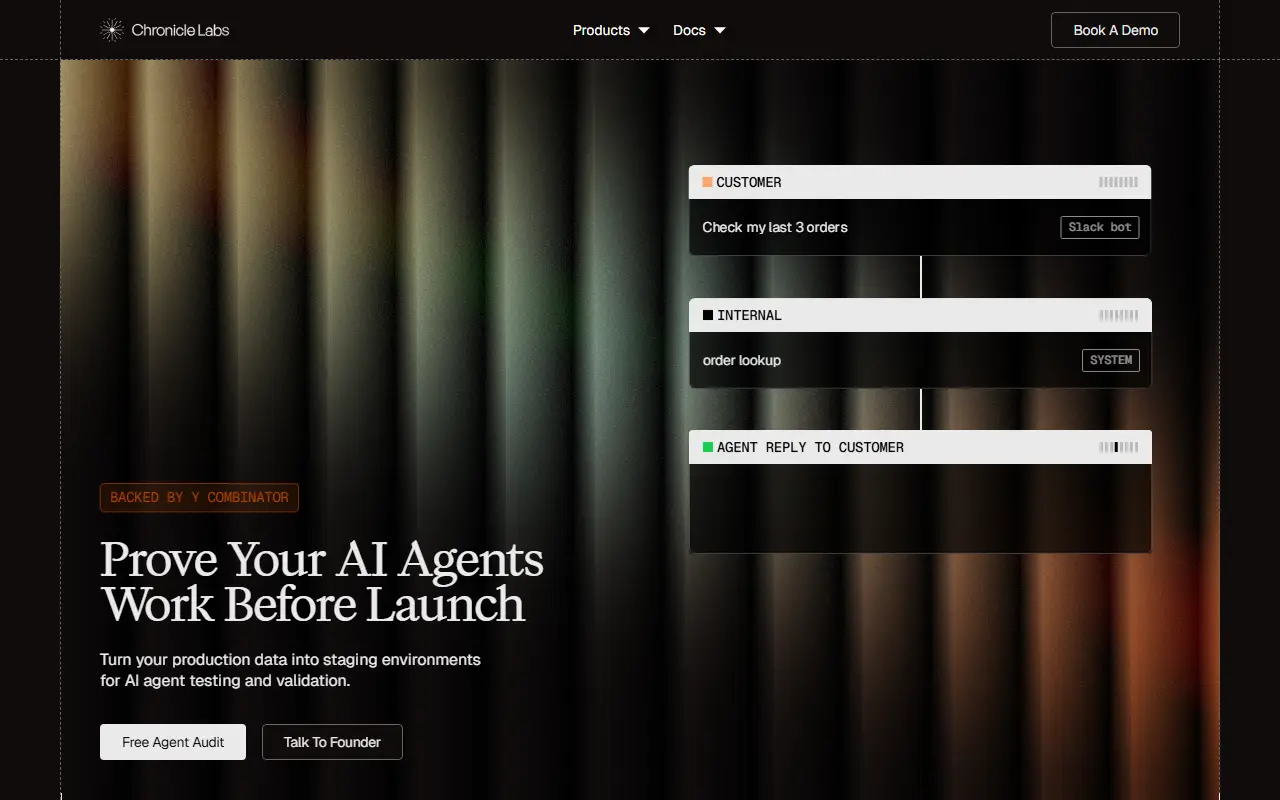Click the Slack bot tag
Screen dimensions: 1280x800
(x=1100, y=227)
